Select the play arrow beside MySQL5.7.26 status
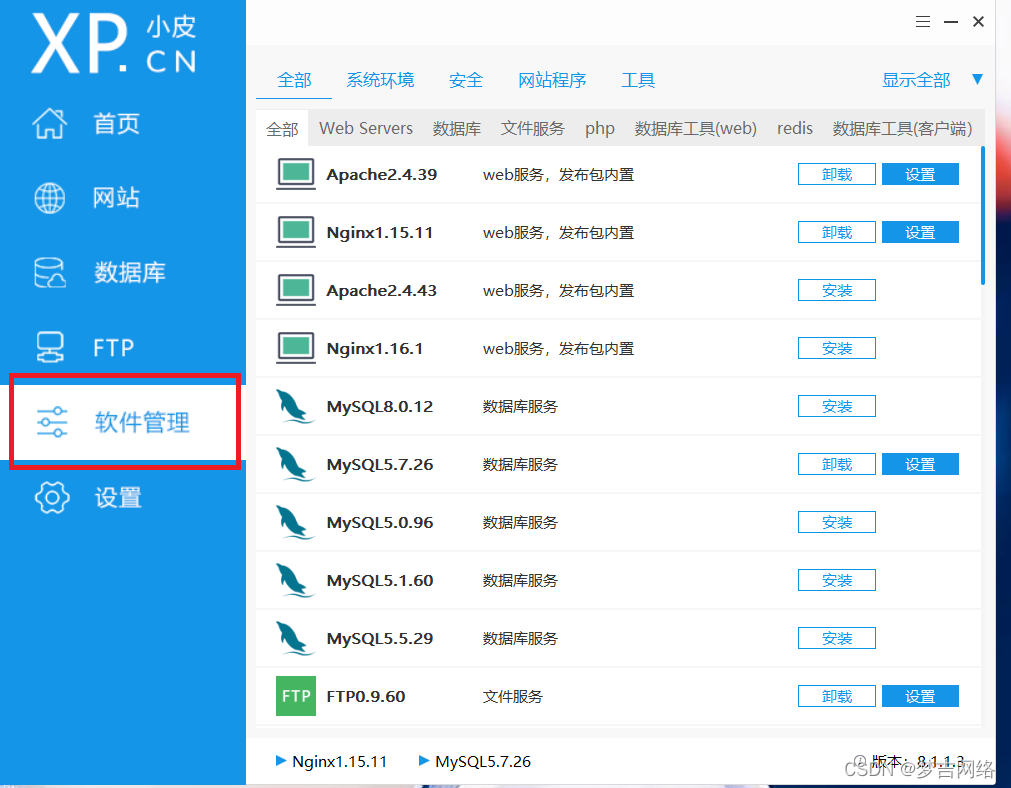Image resolution: width=1011 pixels, height=788 pixels. [424, 760]
